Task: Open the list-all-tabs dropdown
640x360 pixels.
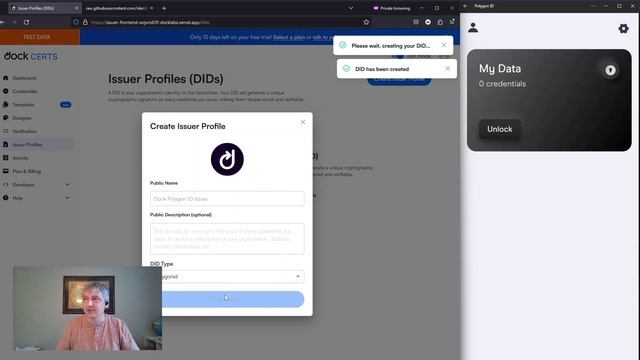Action: coord(351,8)
